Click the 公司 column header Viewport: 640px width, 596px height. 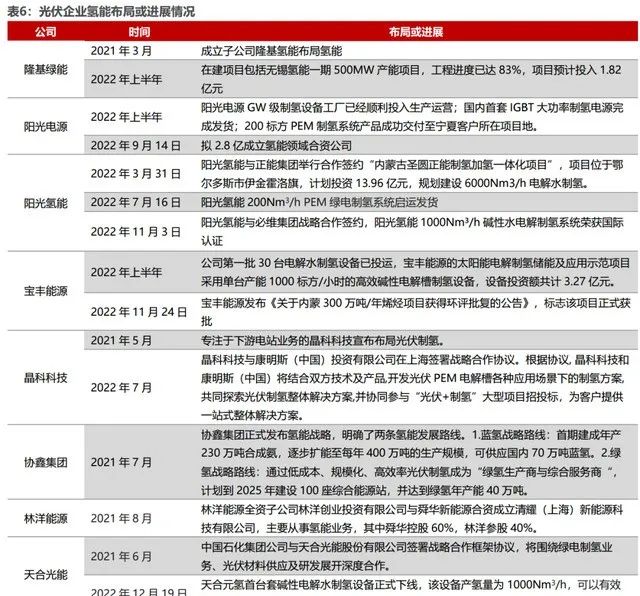(45, 32)
